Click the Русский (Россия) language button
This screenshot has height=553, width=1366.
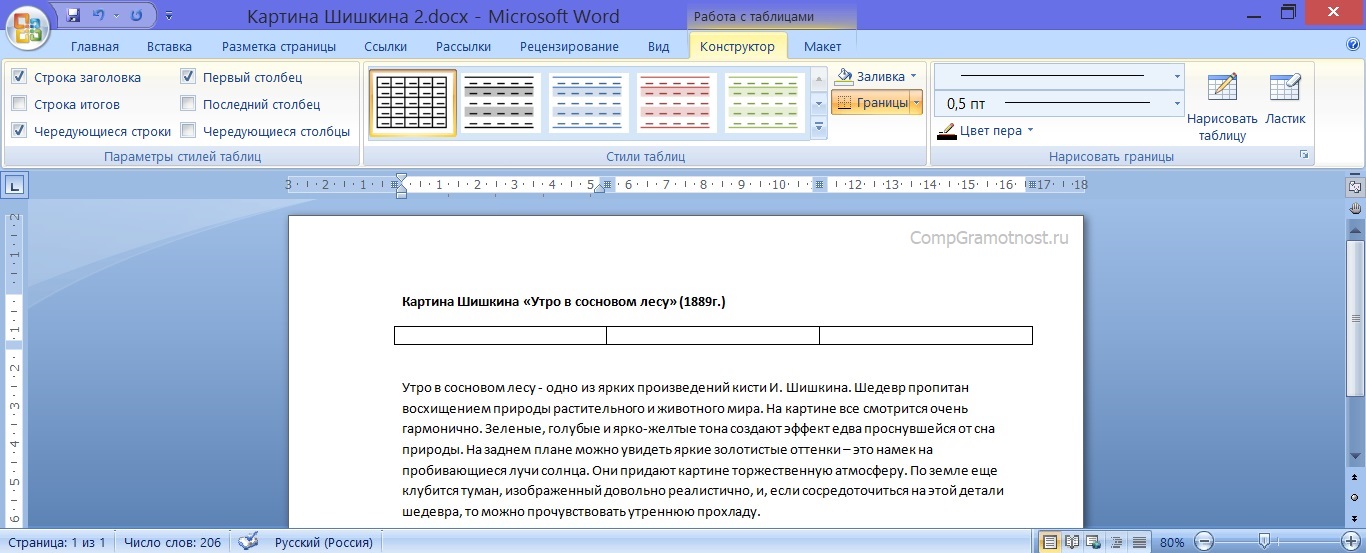tap(323, 542)
